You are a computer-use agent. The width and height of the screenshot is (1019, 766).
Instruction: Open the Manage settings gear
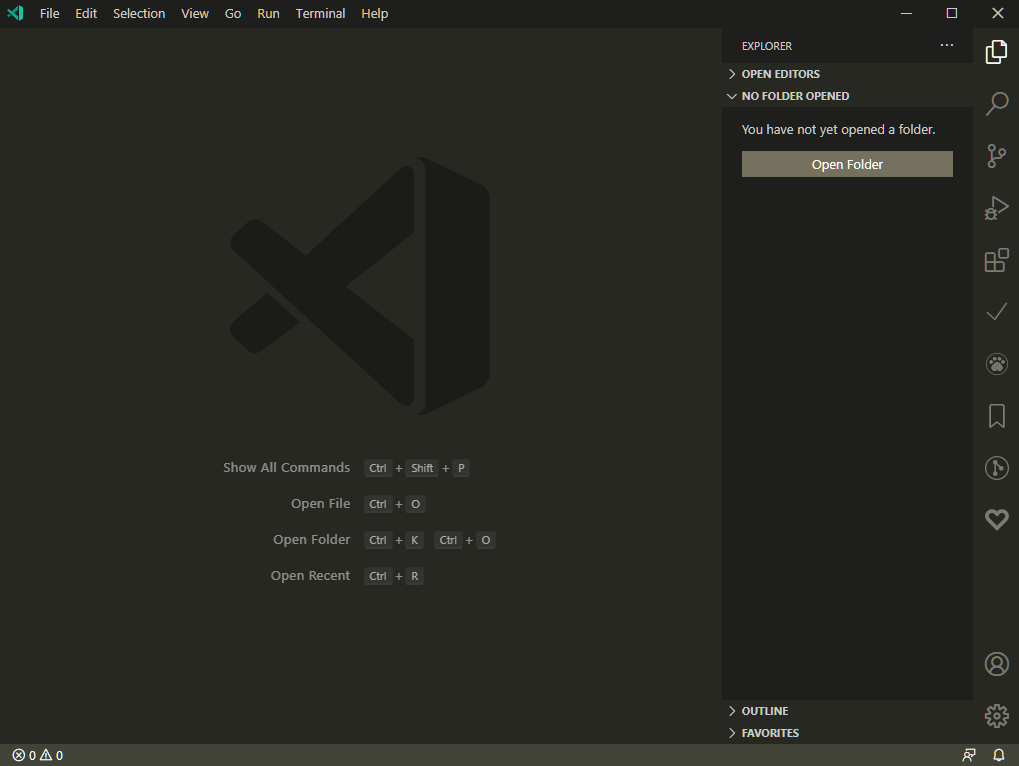[995, 715]
